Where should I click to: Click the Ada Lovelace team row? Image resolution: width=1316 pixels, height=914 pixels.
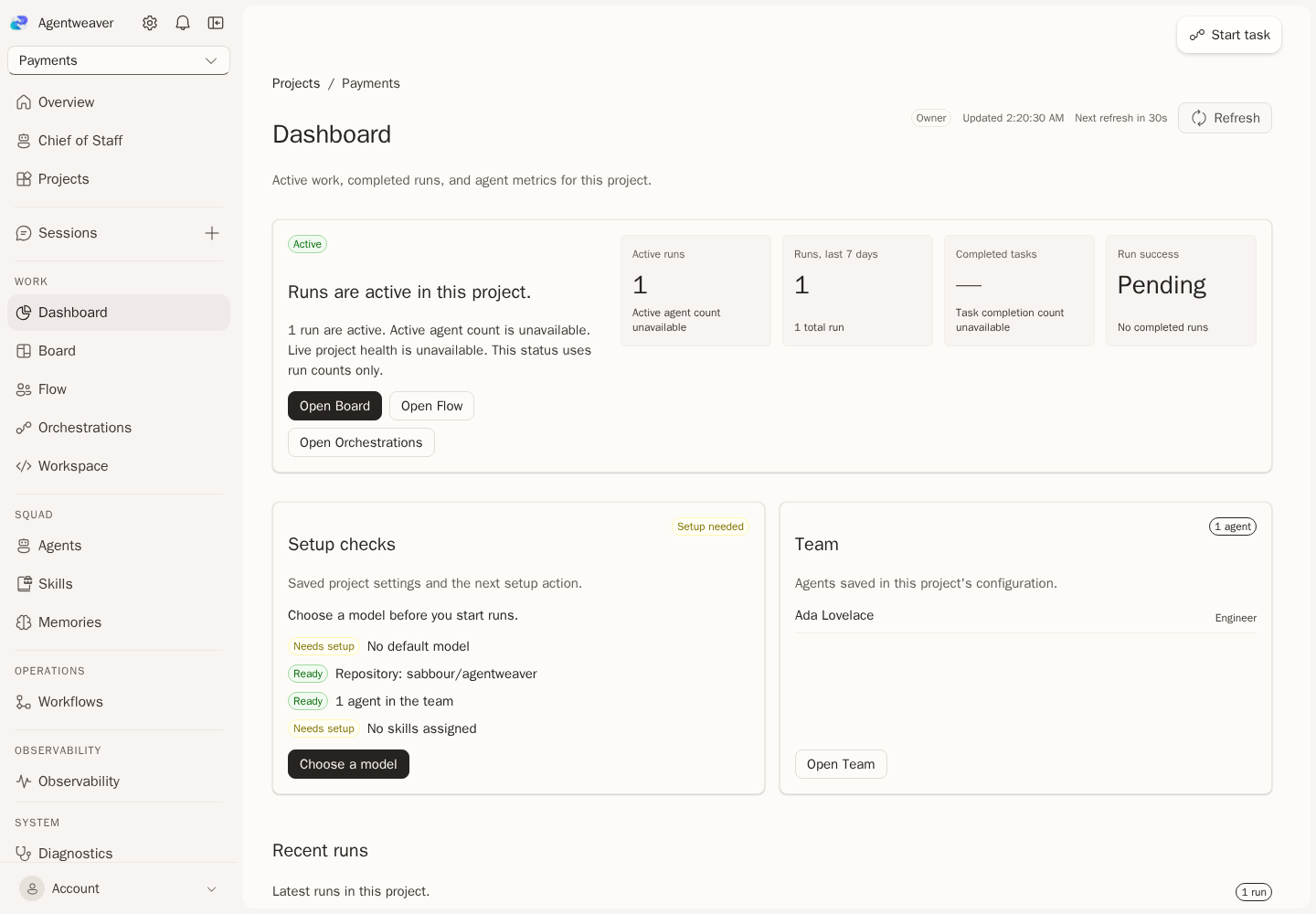(1025, 616)
